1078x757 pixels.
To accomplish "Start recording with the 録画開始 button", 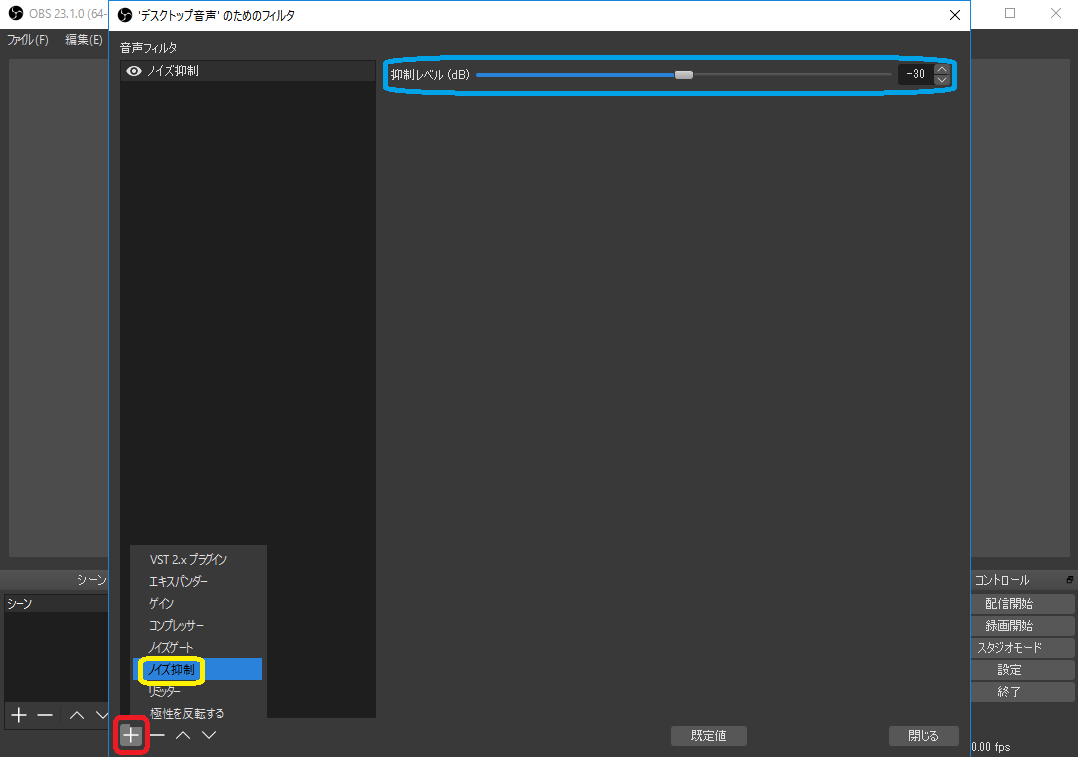I will [x=1009, y=625].
